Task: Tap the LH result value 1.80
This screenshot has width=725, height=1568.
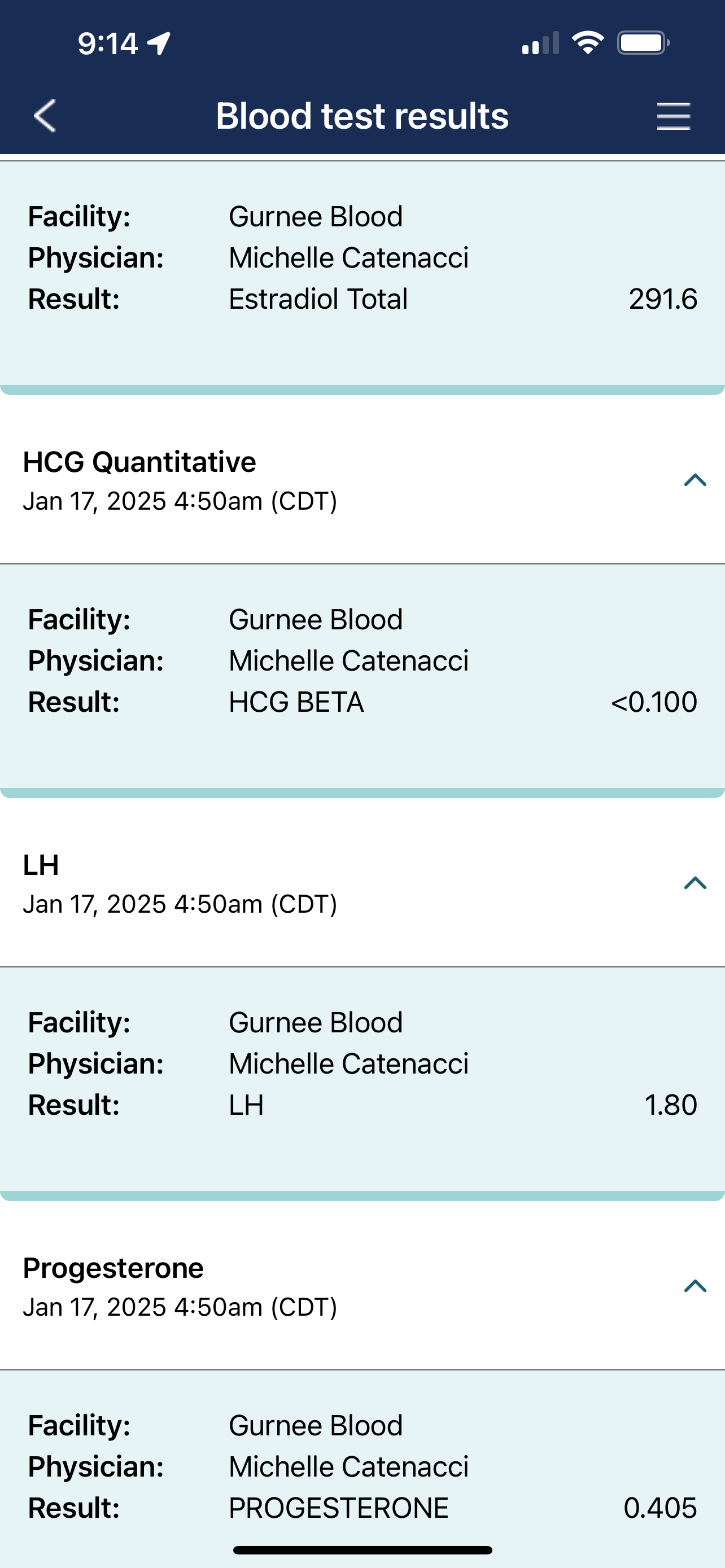Action: pyautogui.click(x=670, y=1105)
